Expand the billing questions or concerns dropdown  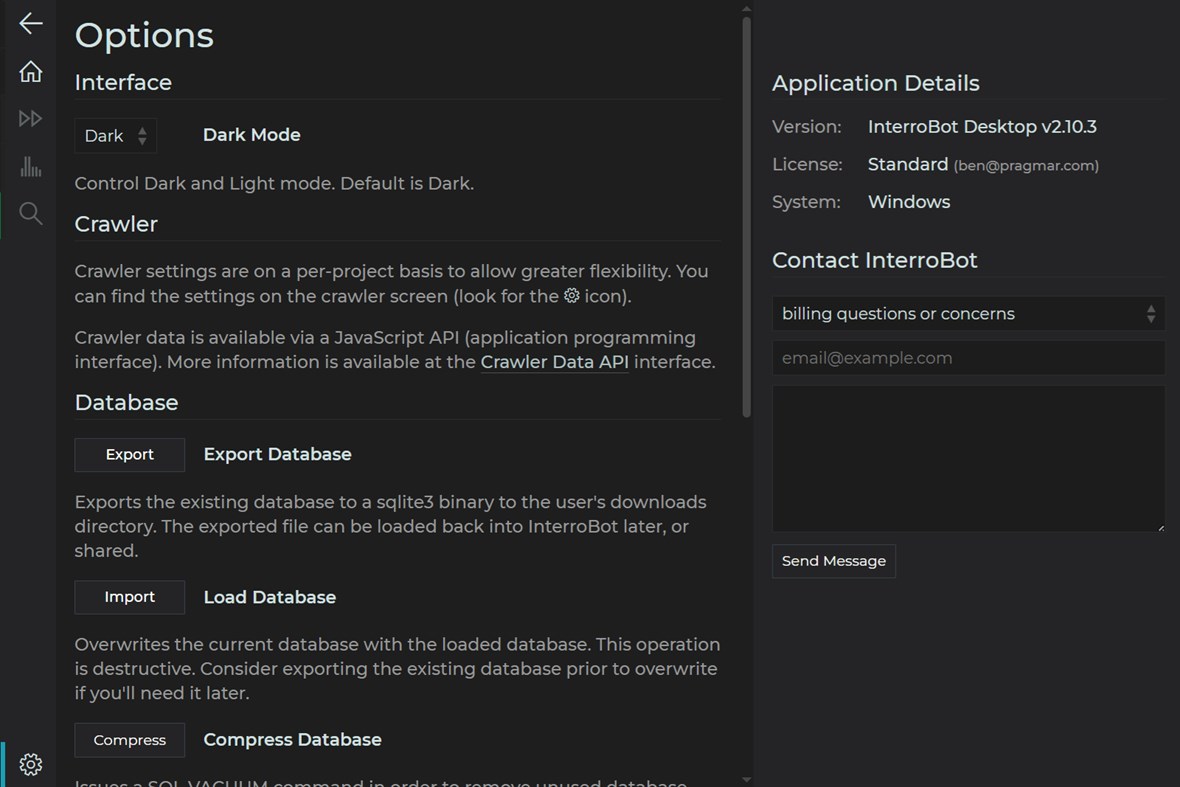pyautogui.click(x=968, y=314)
